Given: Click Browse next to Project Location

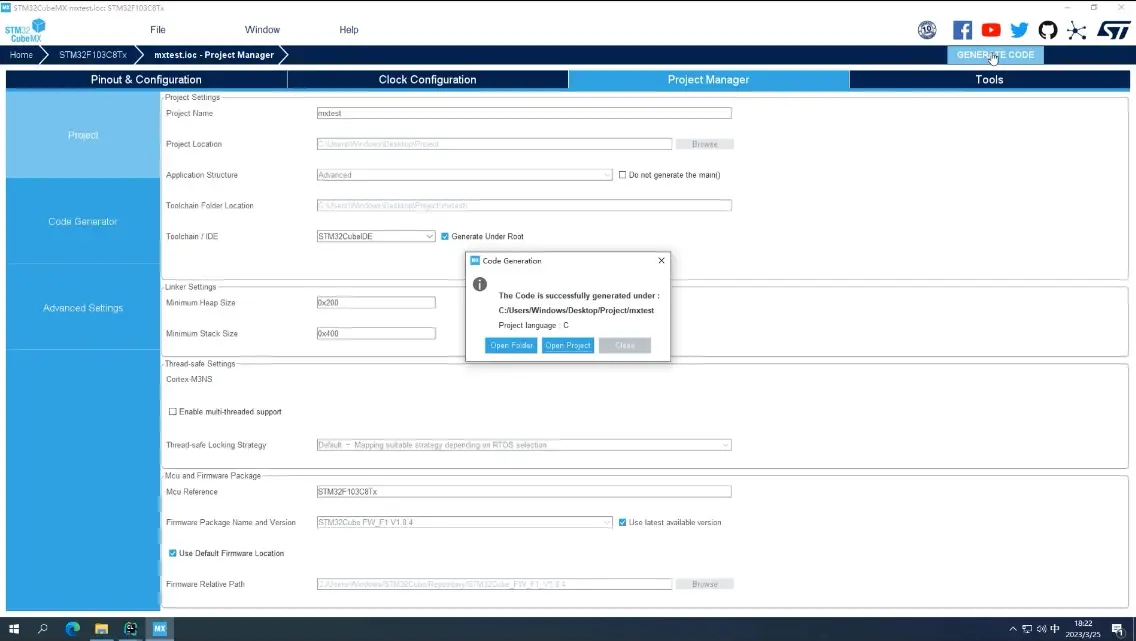Looking at the screenshot, I should click(x=704, y=144).
